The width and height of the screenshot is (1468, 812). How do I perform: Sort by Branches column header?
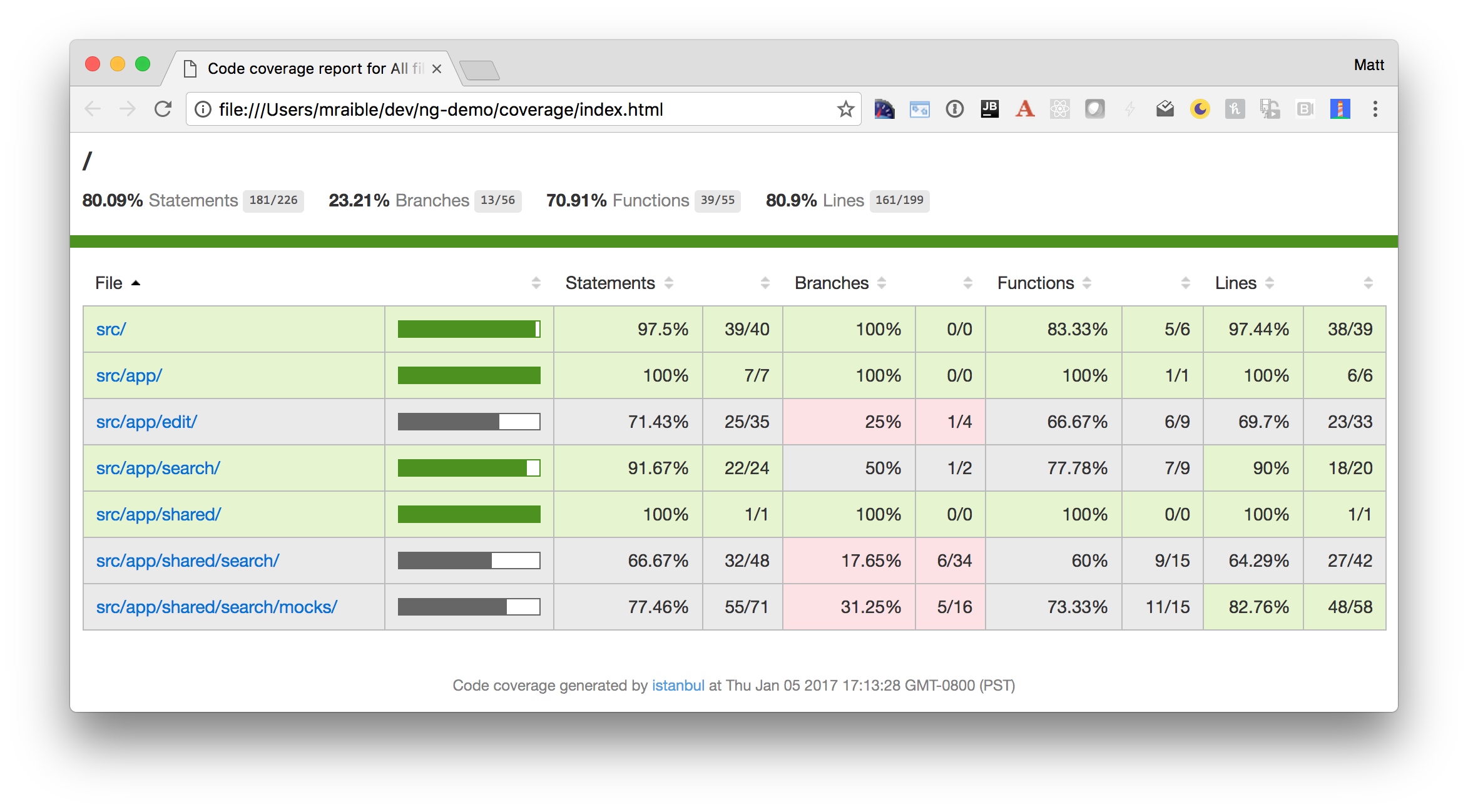pyautogui.click(x=832, y=283)
